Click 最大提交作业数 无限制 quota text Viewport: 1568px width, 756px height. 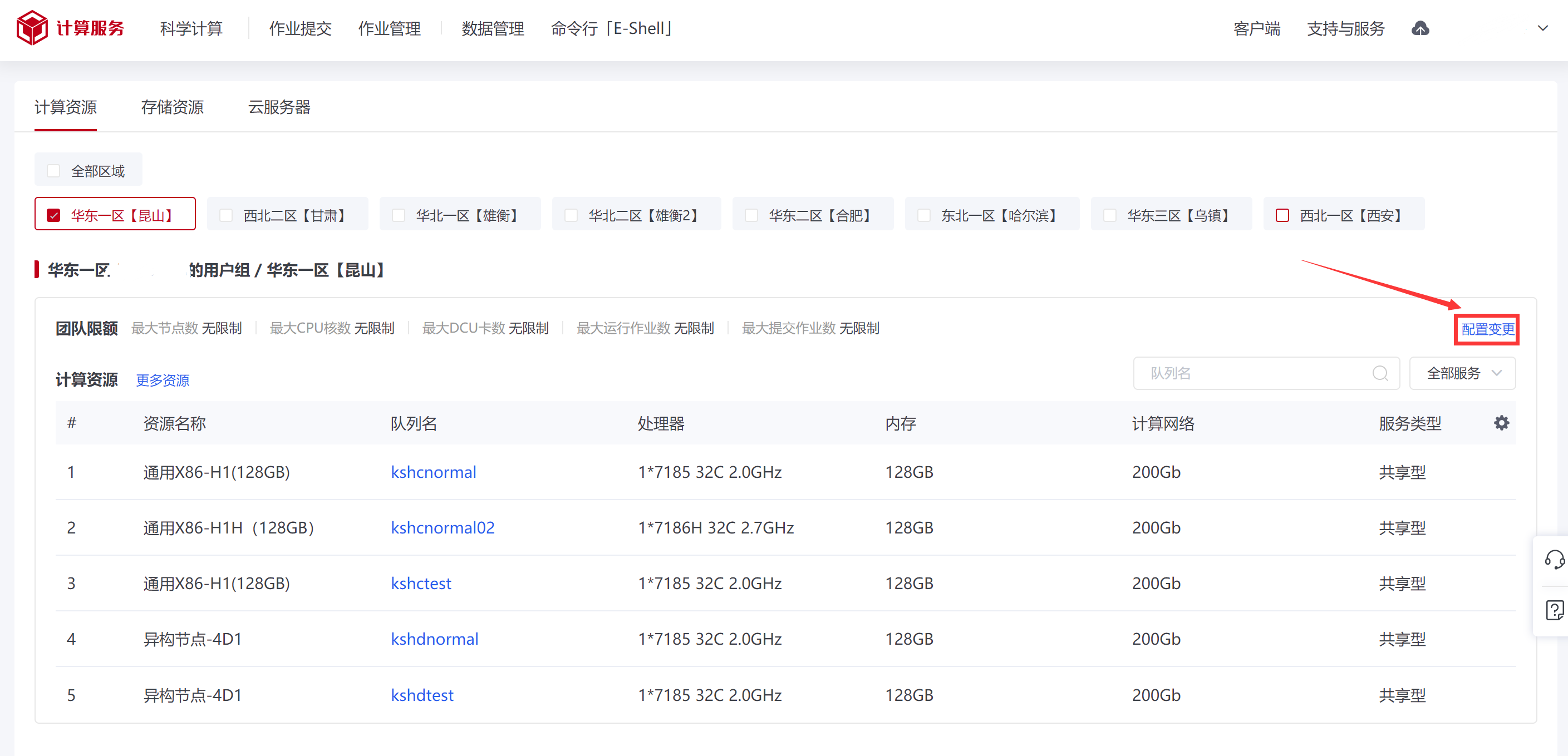810,328
